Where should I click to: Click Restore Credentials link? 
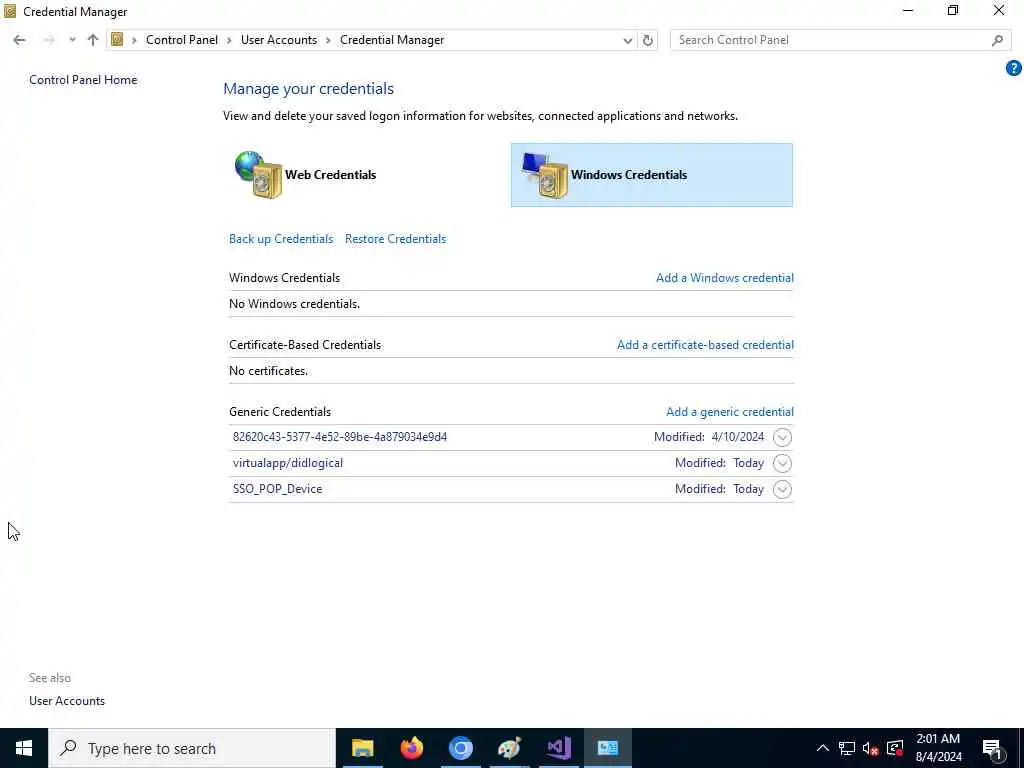click(395, 239)
